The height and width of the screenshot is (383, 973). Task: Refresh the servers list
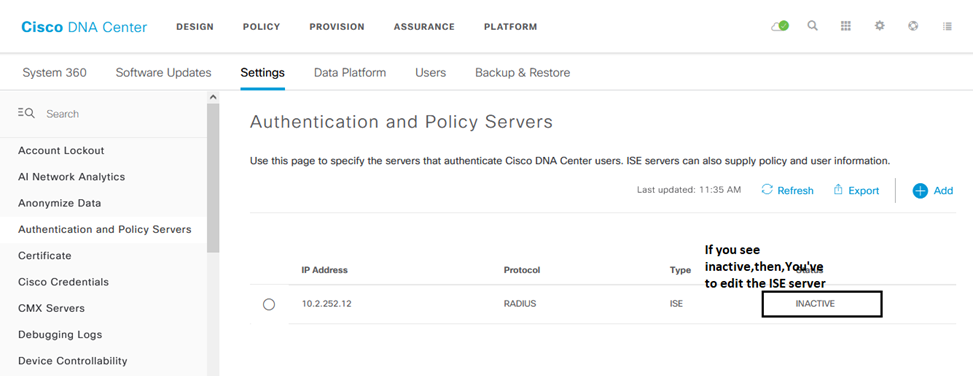point(787,191)
